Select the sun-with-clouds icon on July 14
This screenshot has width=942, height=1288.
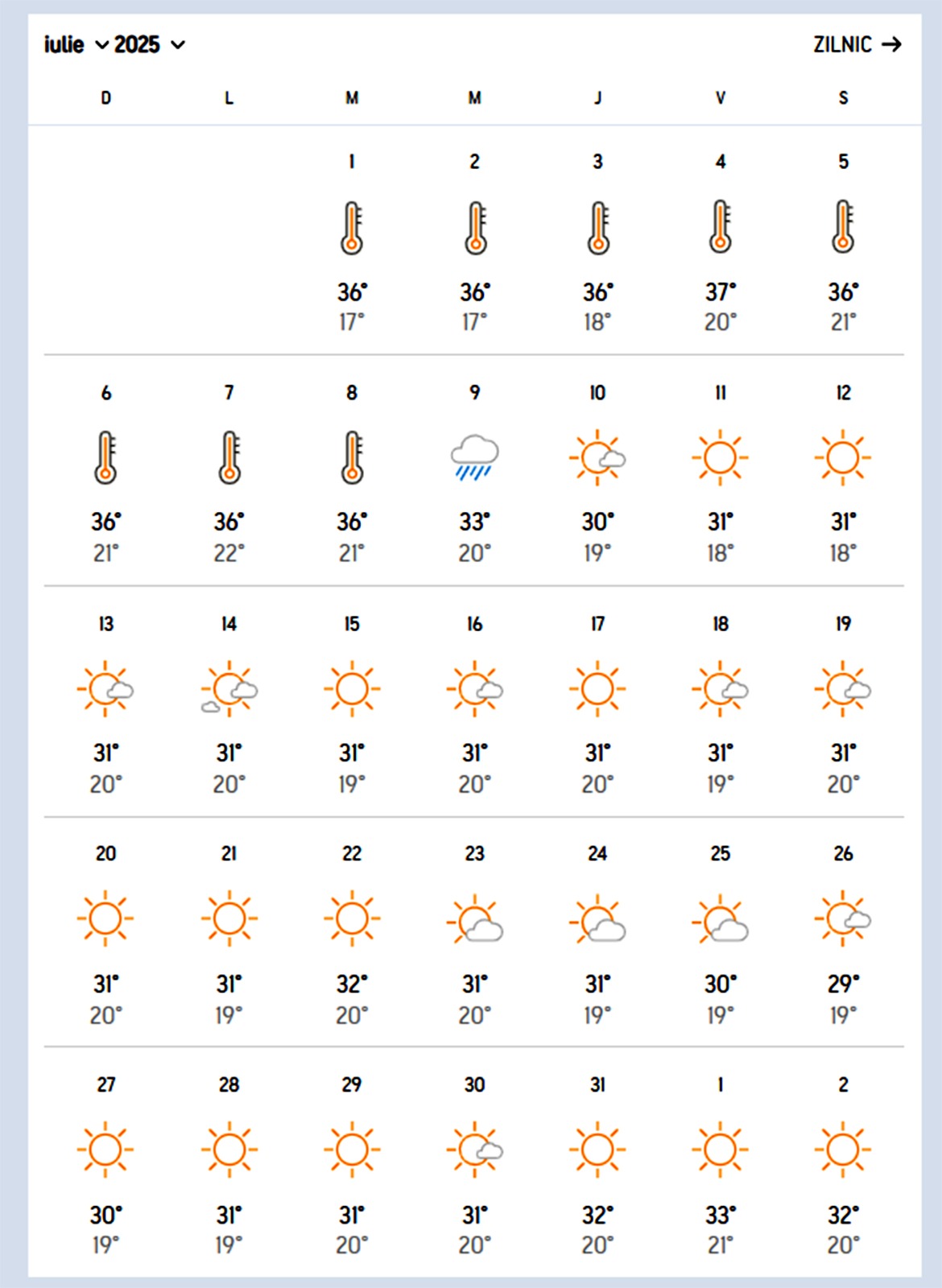(x=229, y=689)
